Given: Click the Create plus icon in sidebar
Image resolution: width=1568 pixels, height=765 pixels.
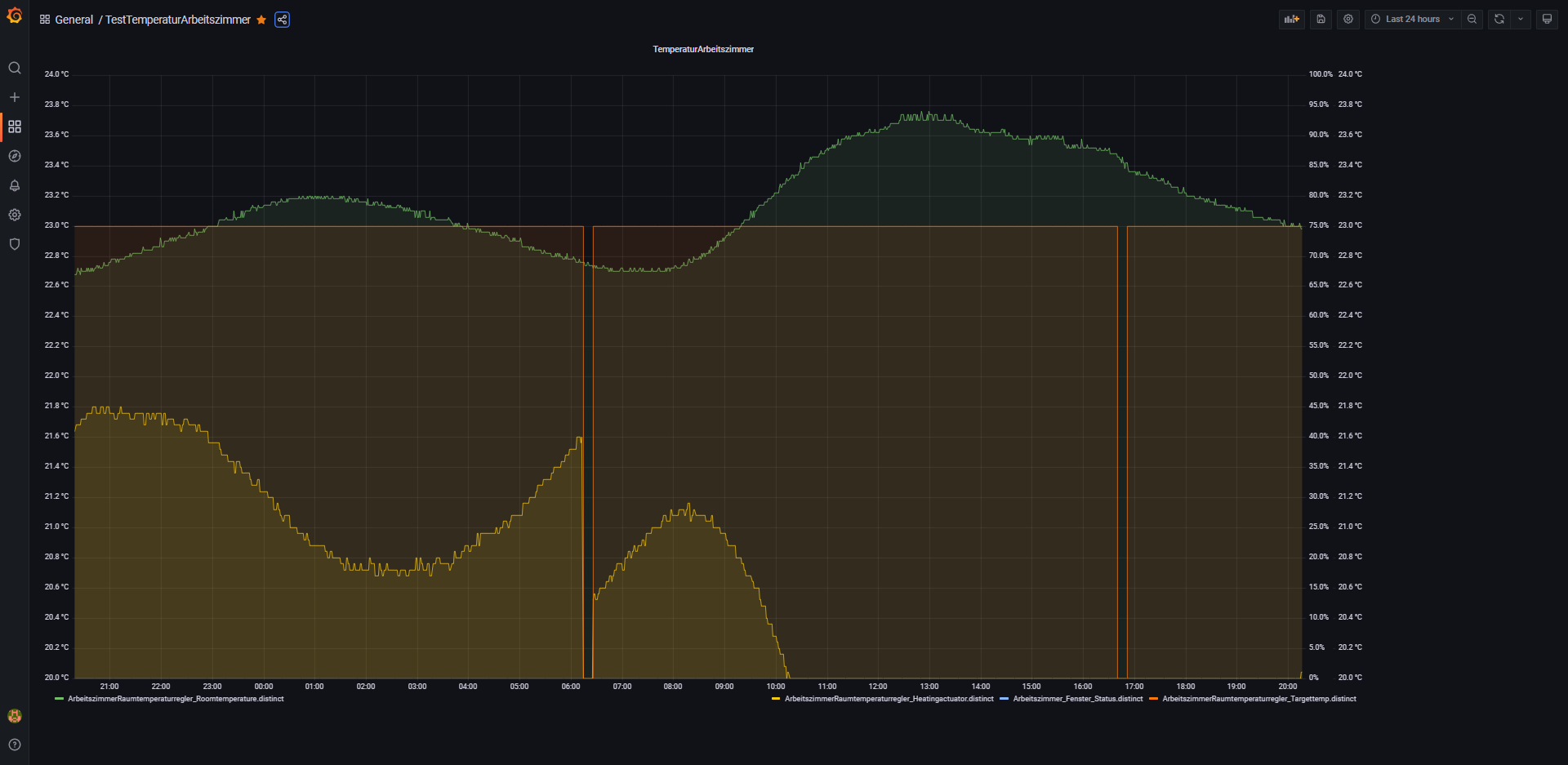Looking at the screenshot, I should [15, 97].
